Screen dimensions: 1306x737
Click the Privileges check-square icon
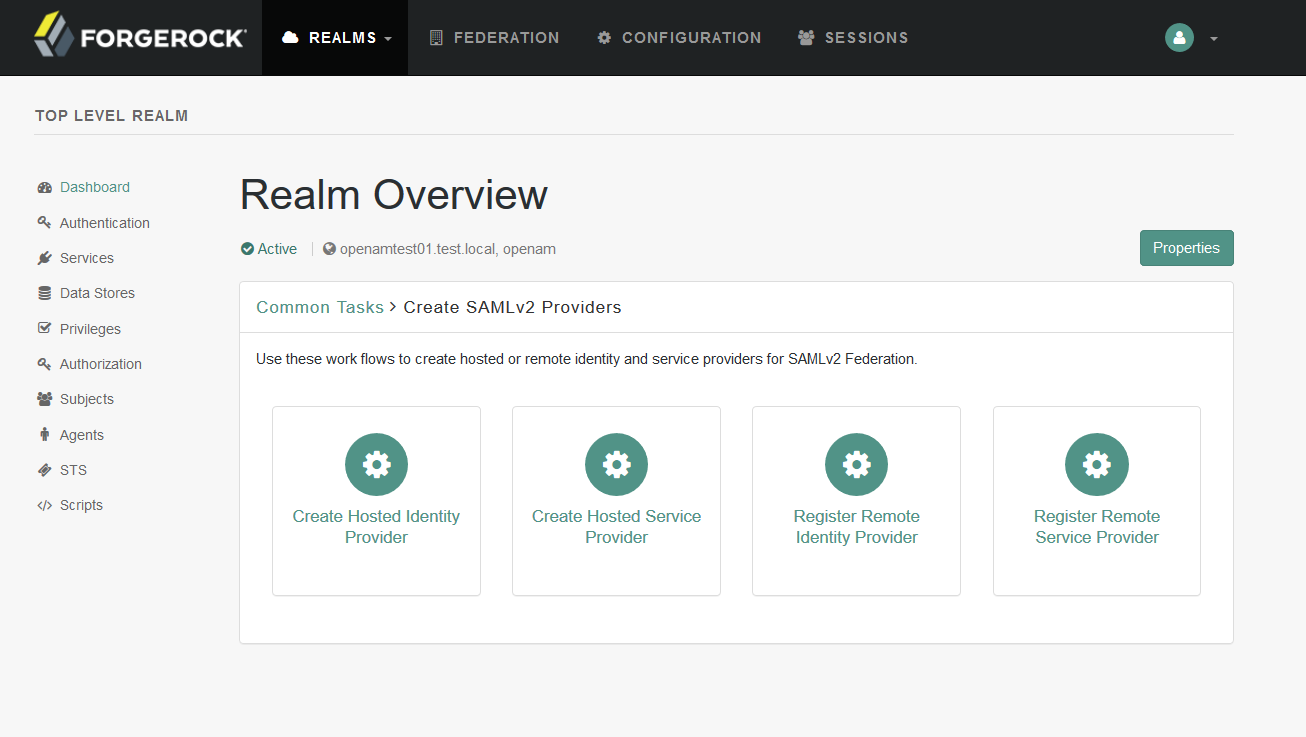pyautogui.click(x=44, y=328)
